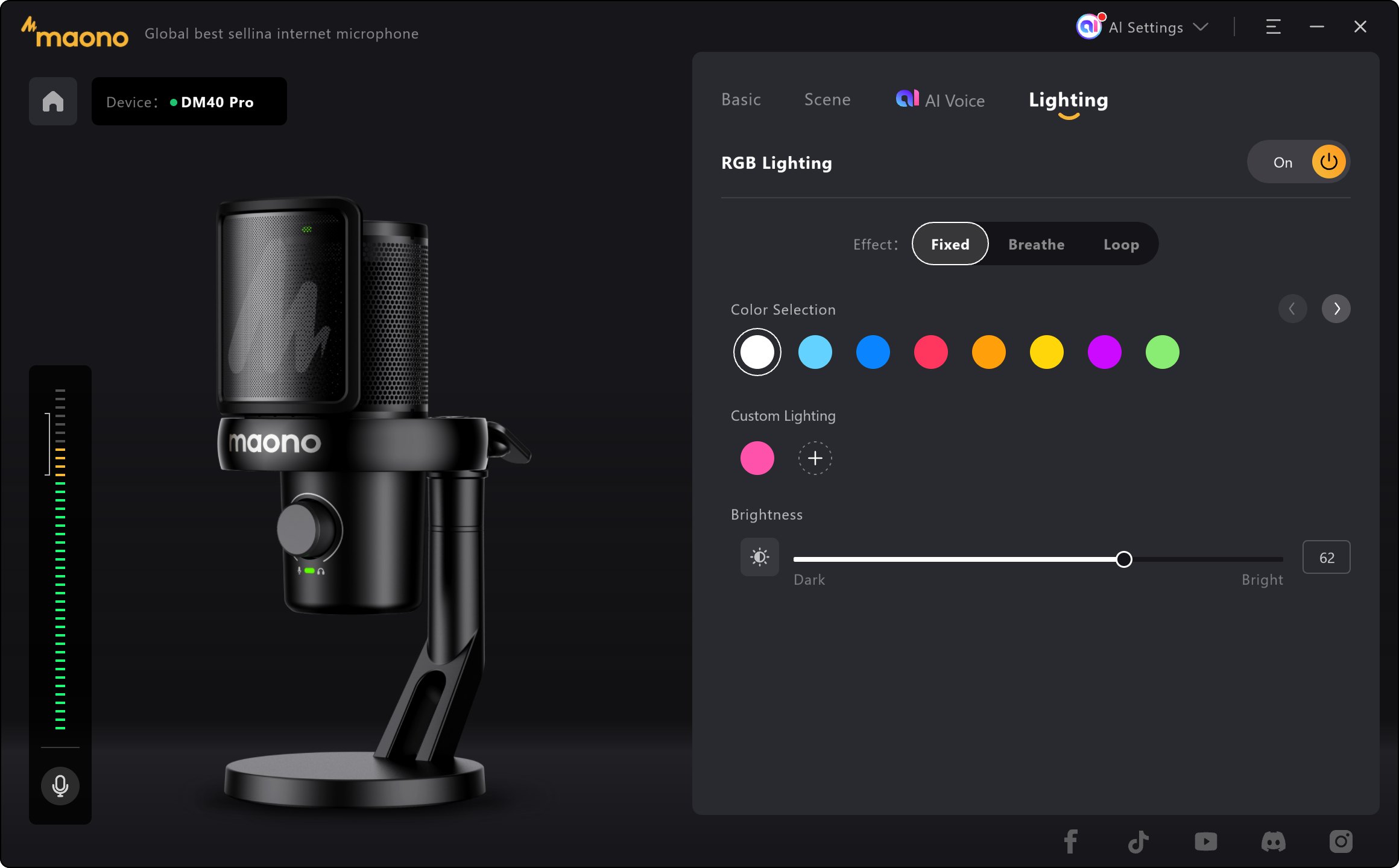Click the 'RGB Lighting' heading

[x=776, y=163]
